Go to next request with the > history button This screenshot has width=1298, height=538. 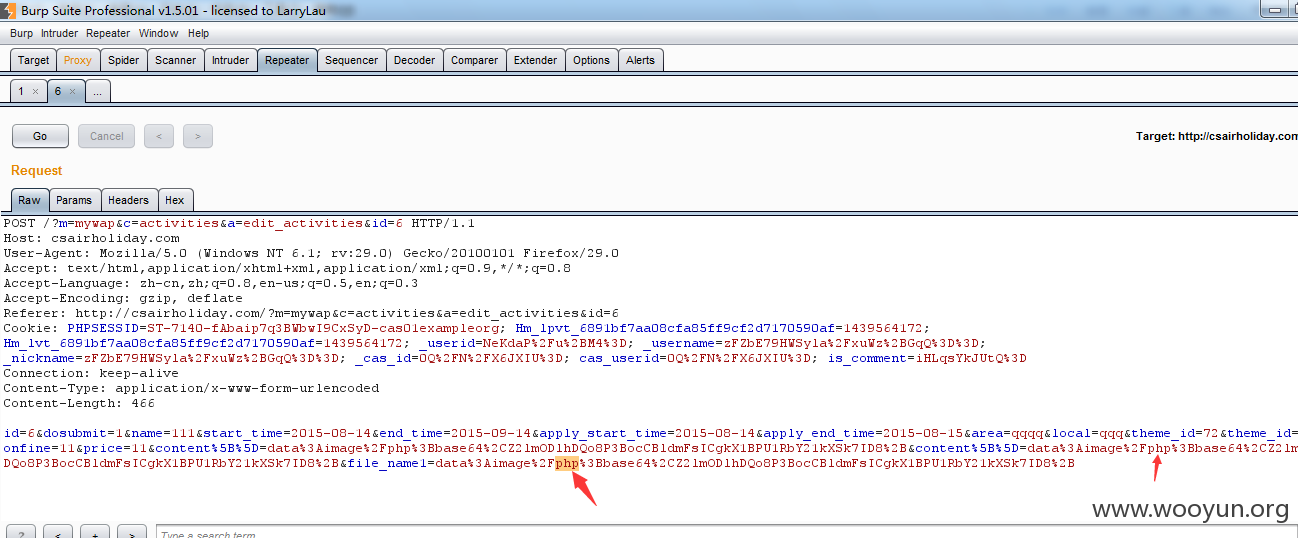click(198, 136)
